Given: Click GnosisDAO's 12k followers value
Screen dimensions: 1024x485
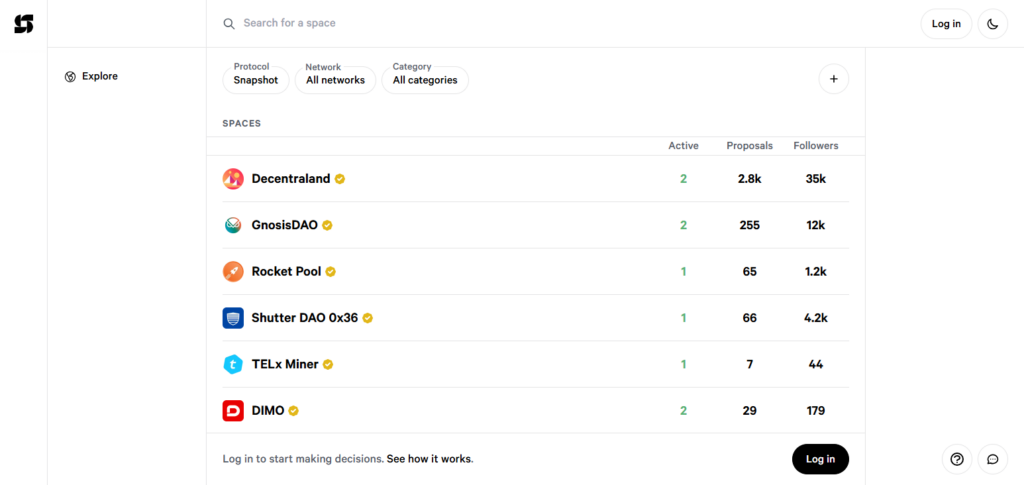Looking at the screenshot, I should (x=816, y=225).
